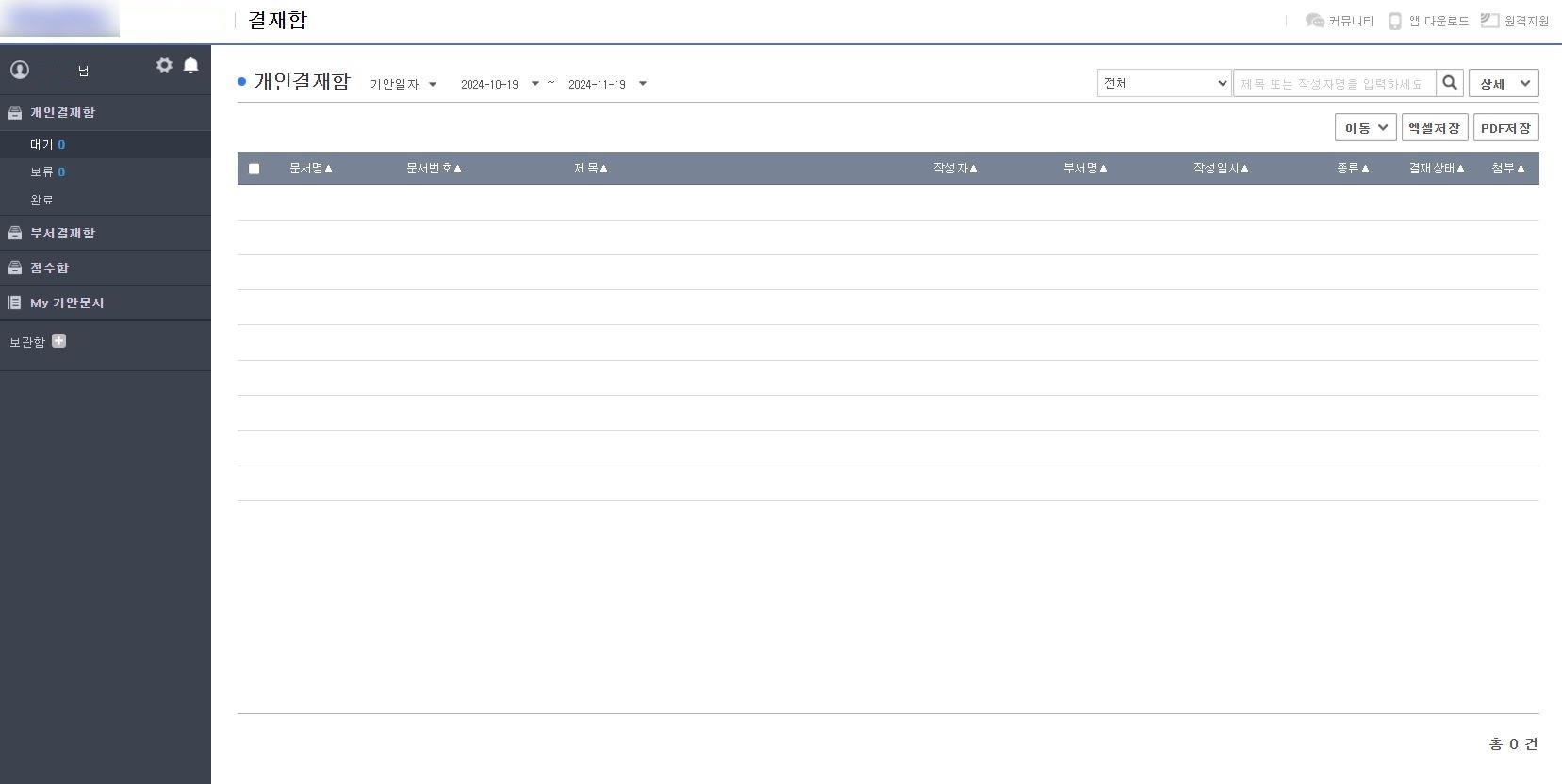The width and height of the screenshot is (1562, 784).
Task: Sort by 첨부 column
Action: coord(1508,168)
